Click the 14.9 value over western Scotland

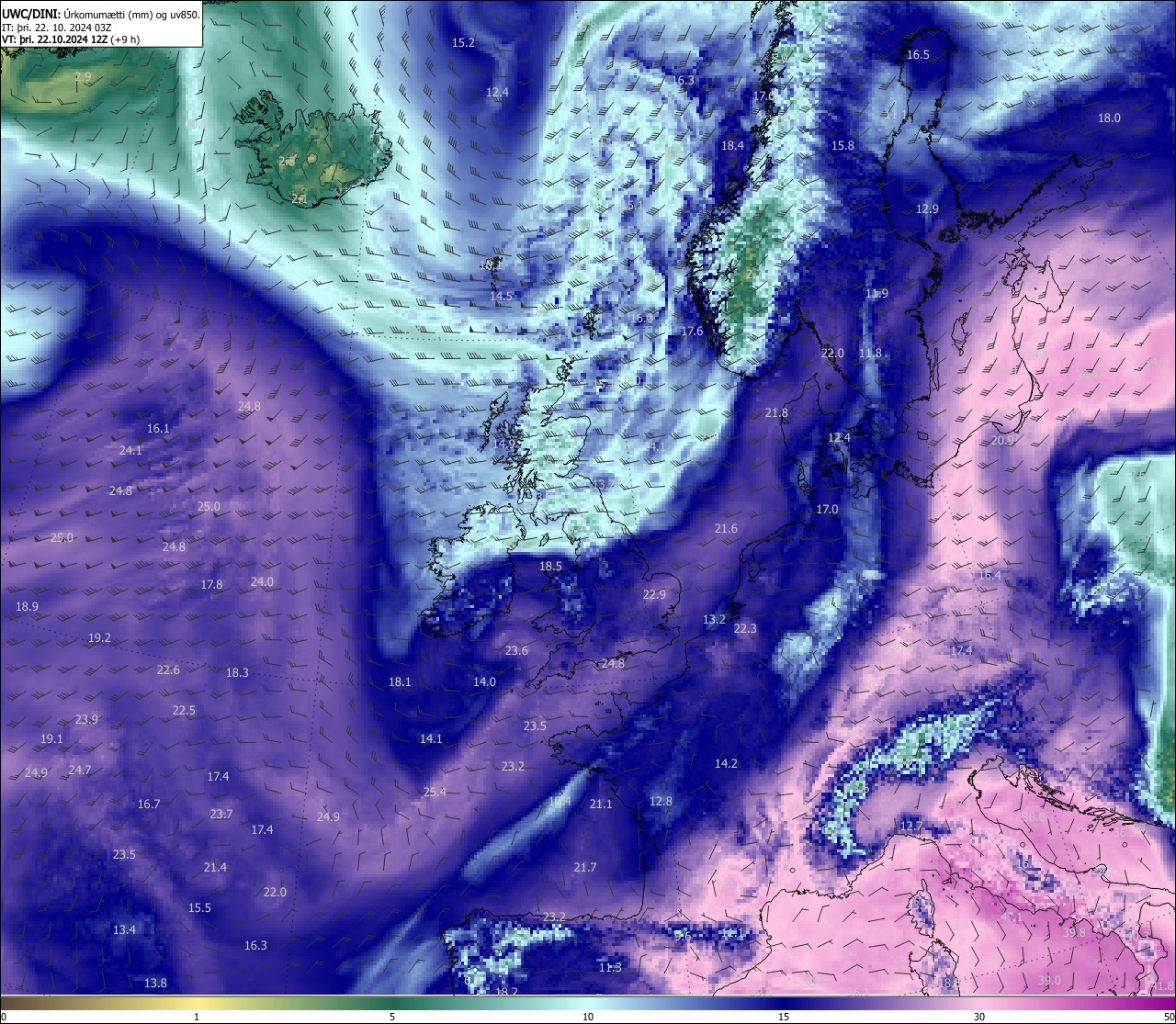[x=503, y=444]
